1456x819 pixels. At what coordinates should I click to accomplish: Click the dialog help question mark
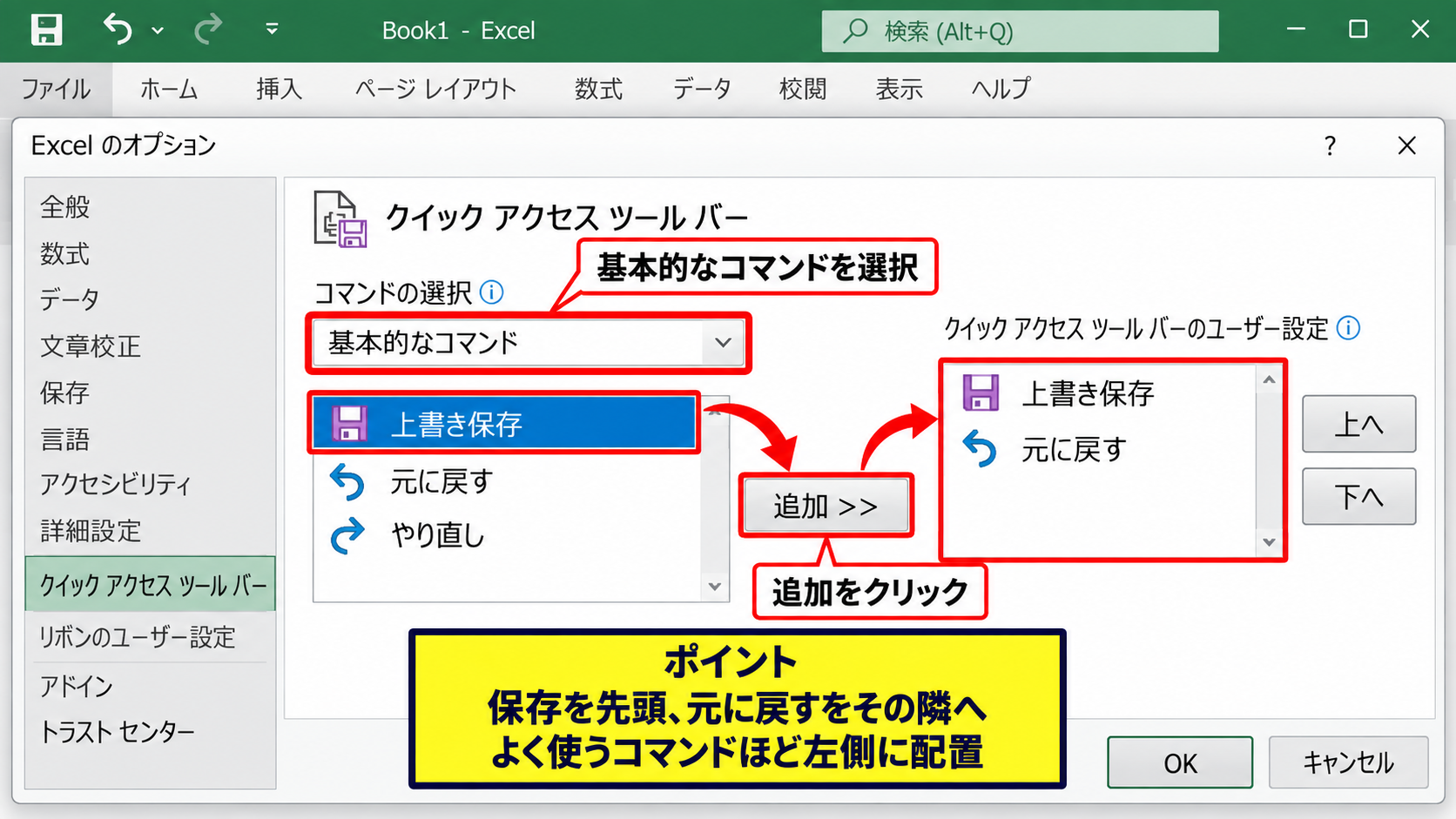pyautogui.click(x=1330, y=146)
